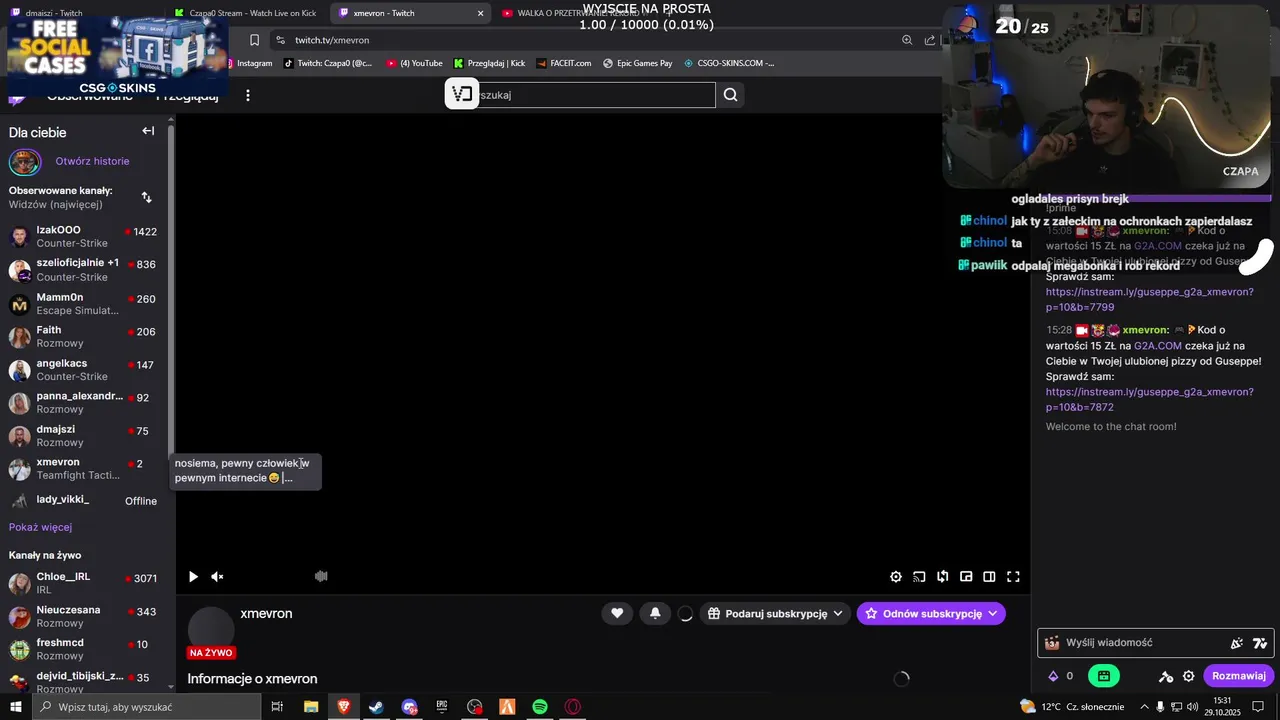The image size is (1280, 720).
Task: Open Mamm0n channel in sidebar
Action: pos(85,304)
